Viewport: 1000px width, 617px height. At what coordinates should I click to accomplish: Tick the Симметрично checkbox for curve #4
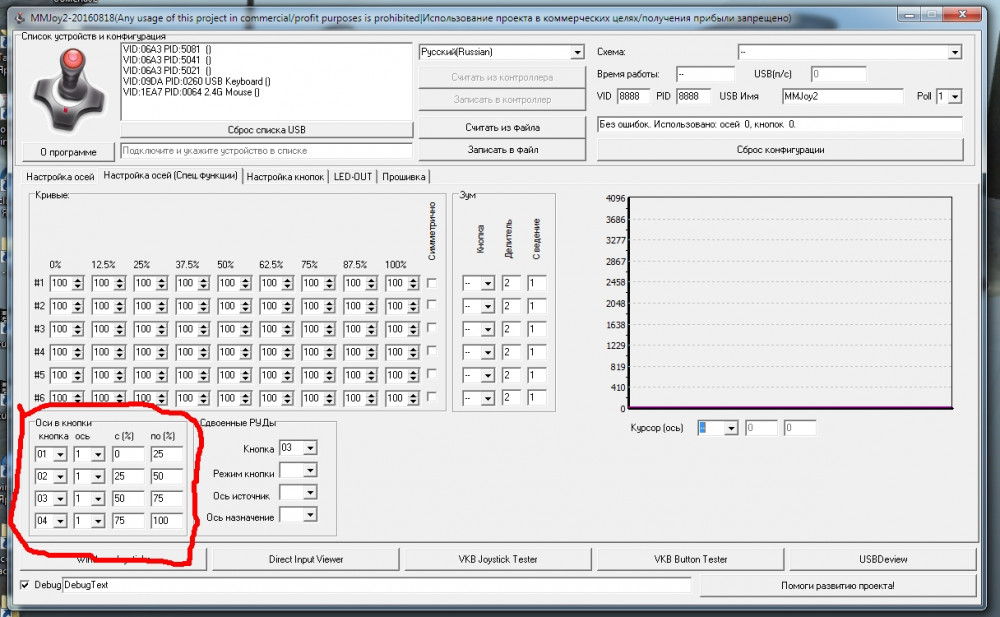coord(431,352)
